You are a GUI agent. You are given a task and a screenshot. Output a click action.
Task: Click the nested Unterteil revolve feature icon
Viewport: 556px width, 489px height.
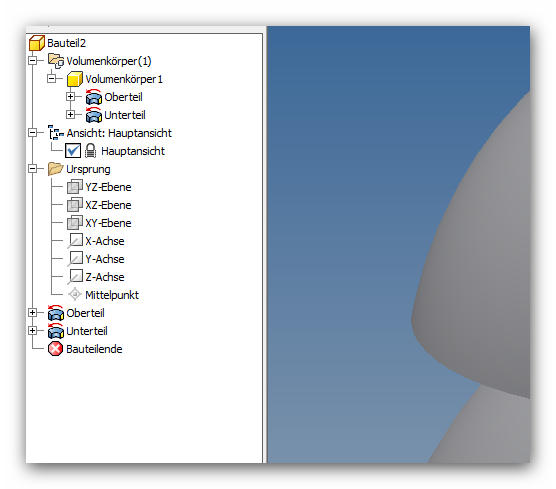tap(94, 115)
